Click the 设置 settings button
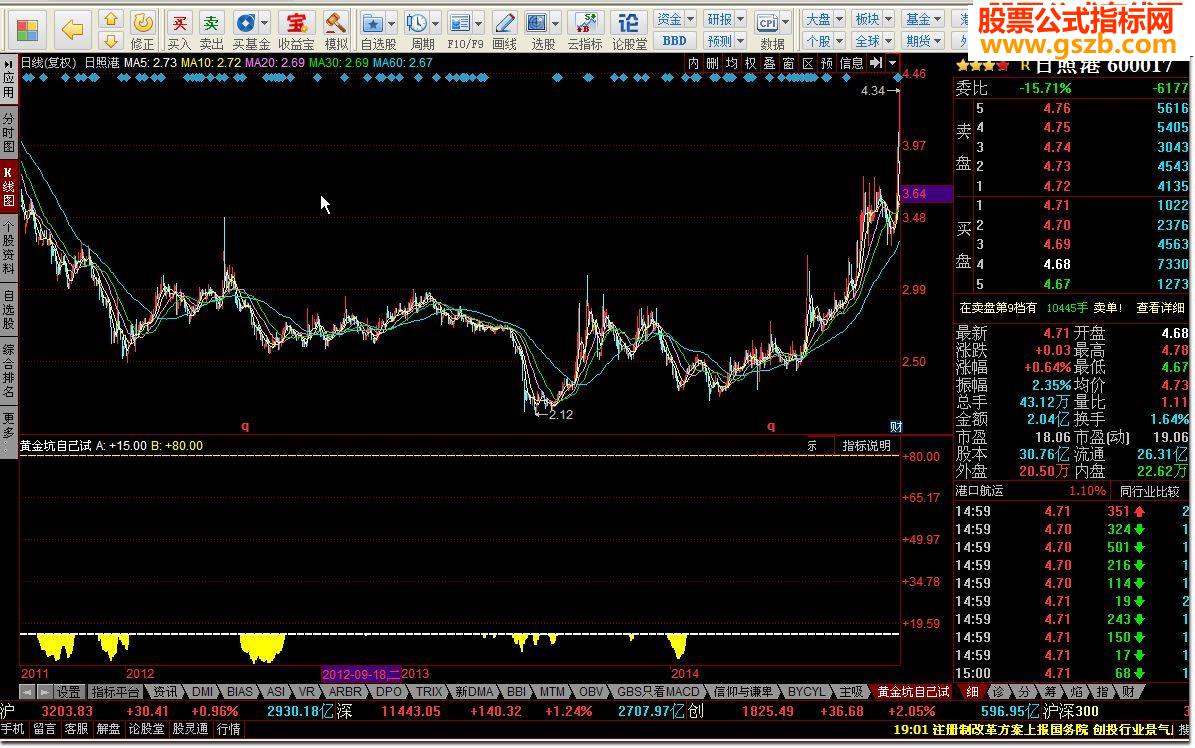 click(x=69, y=692)
